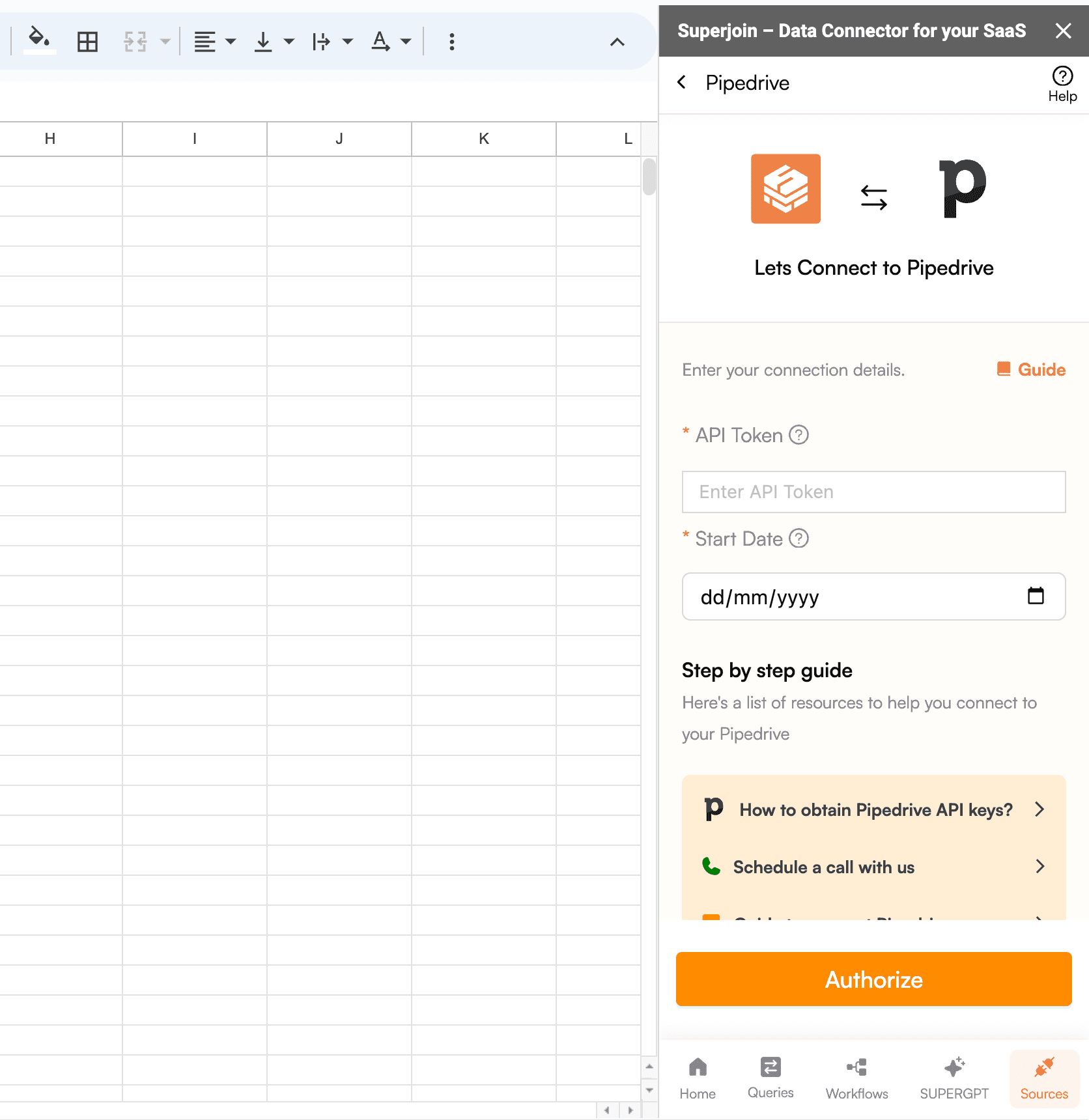Expand chevron beside Schedule a call
This screenshot has height=1120, width=1089.
(x=1039, y=867)
